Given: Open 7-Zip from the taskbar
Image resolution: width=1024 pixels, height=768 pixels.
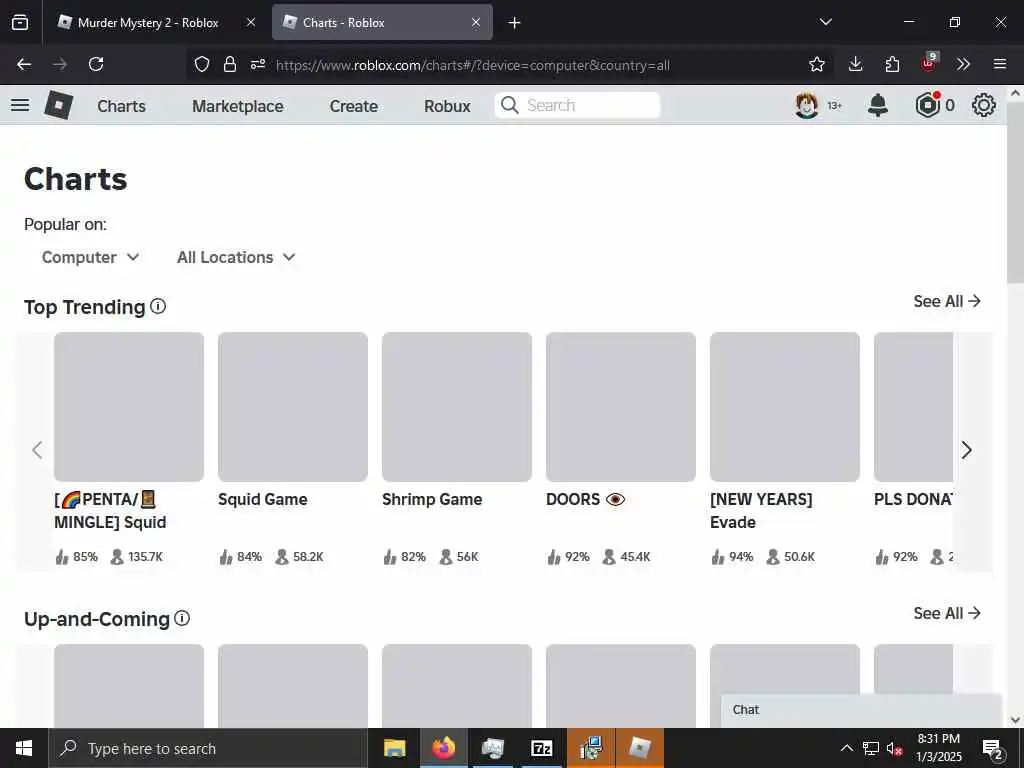Looking at the screenshot, I should pos(541,748).
